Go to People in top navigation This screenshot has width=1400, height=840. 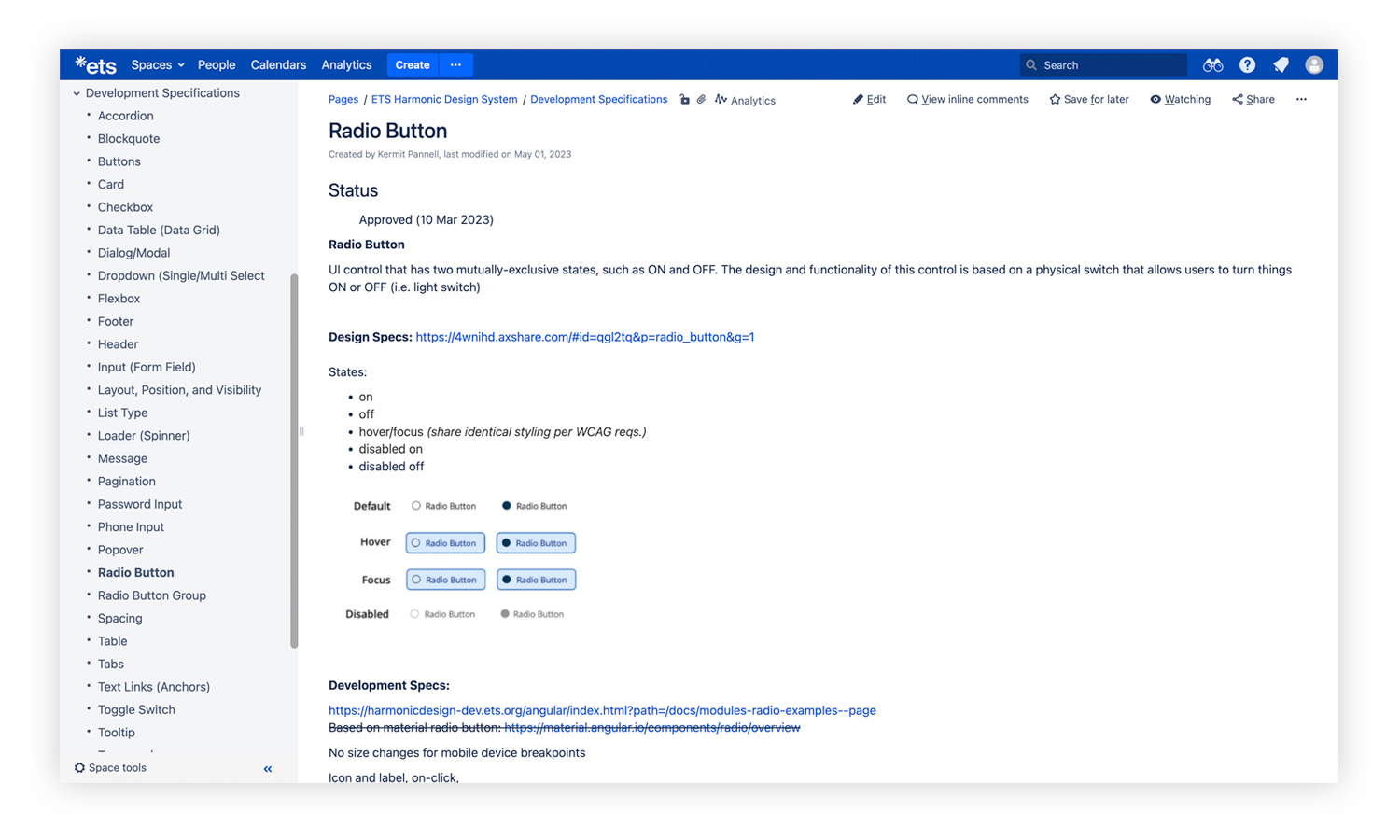coord(217,64)
